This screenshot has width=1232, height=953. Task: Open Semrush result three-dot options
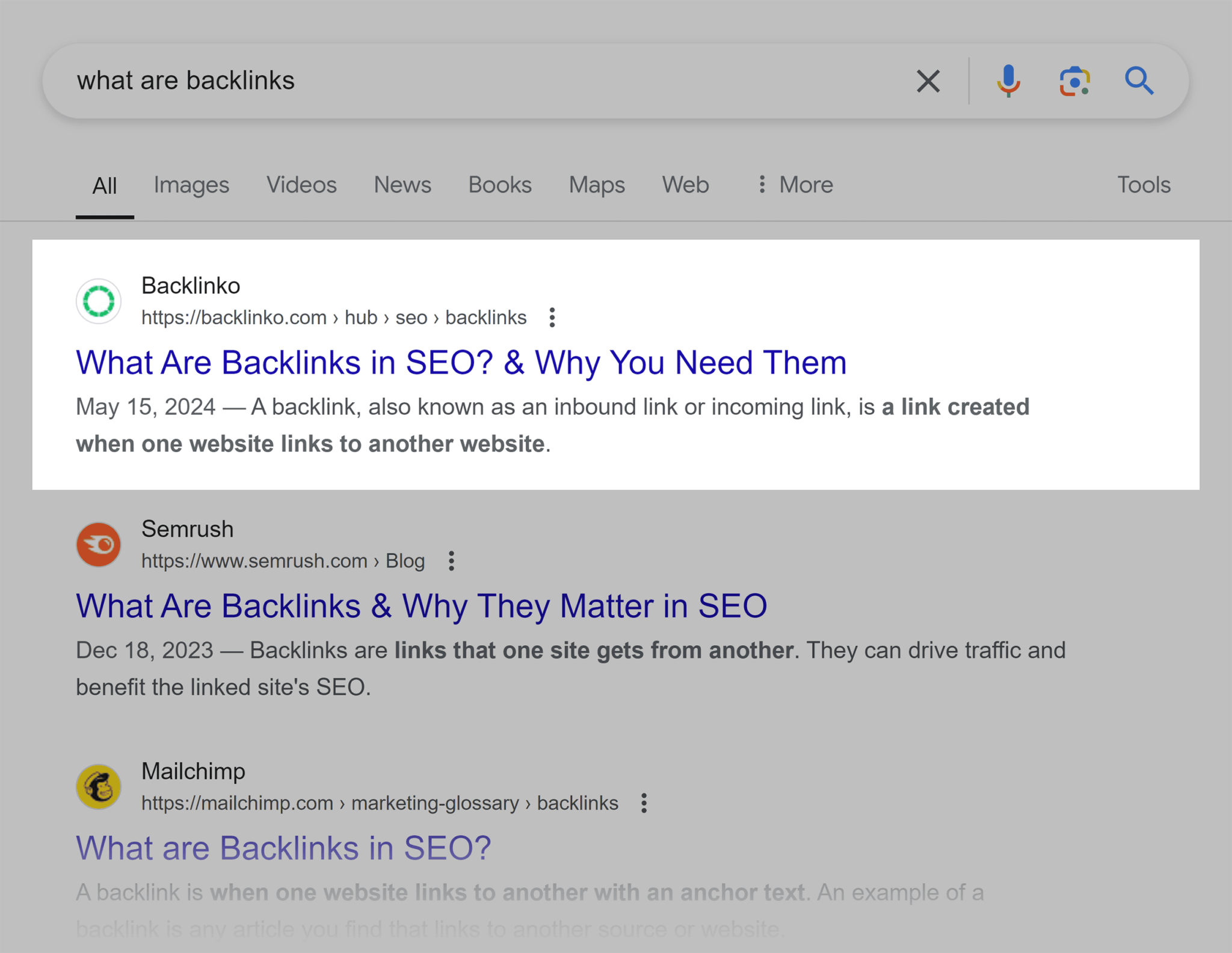(451, 561)
